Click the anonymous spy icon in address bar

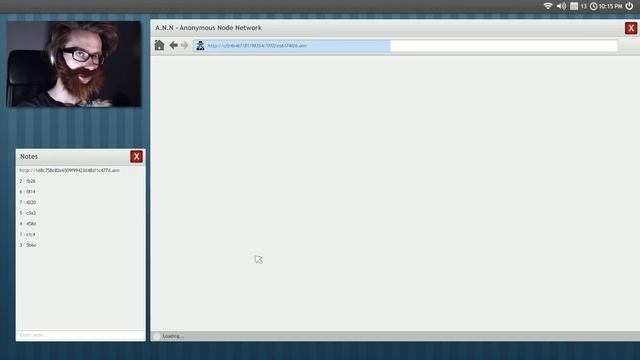tap(200, 45)
